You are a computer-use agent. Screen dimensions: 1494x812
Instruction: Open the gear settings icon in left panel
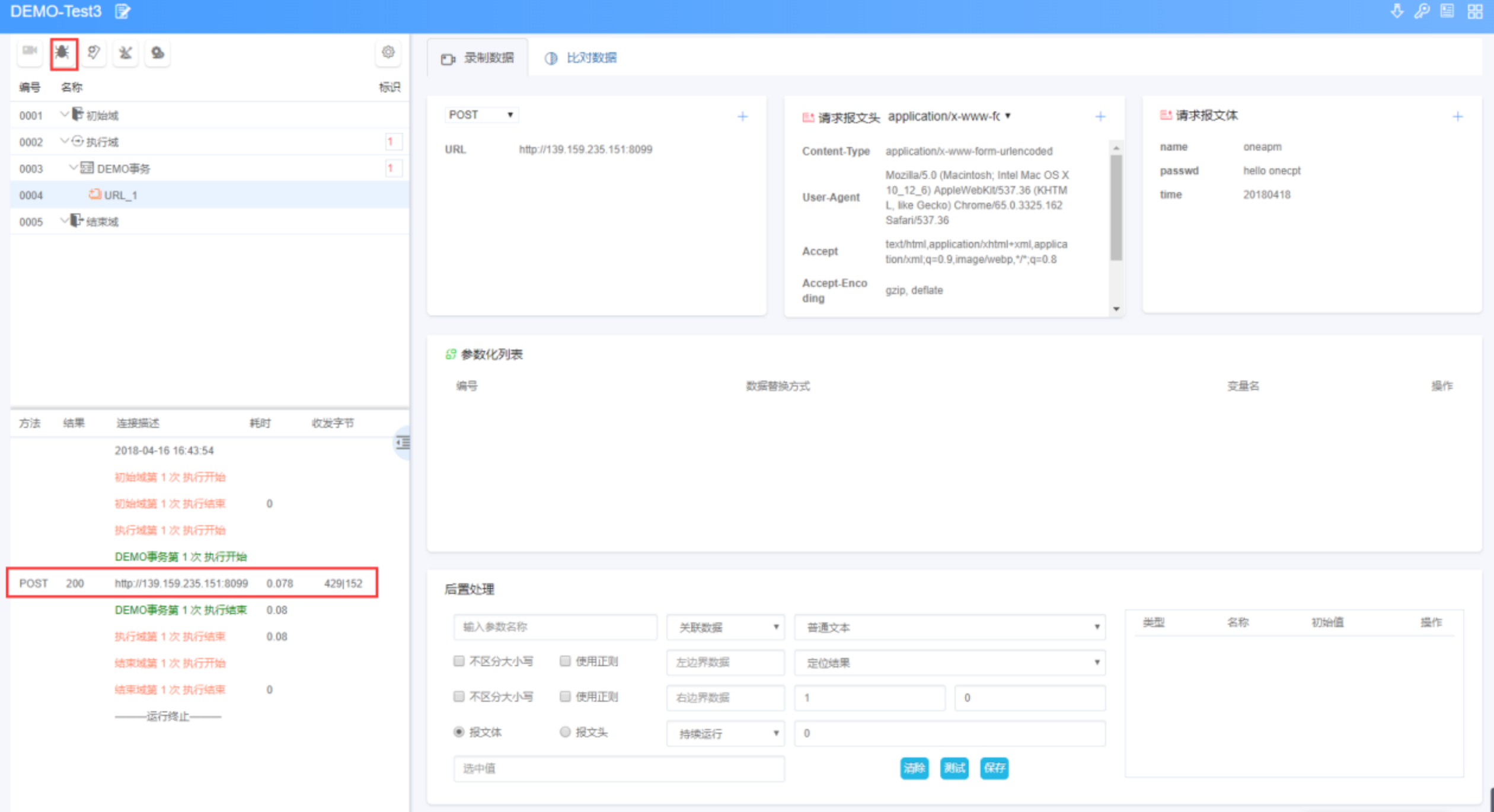point(388,52)
